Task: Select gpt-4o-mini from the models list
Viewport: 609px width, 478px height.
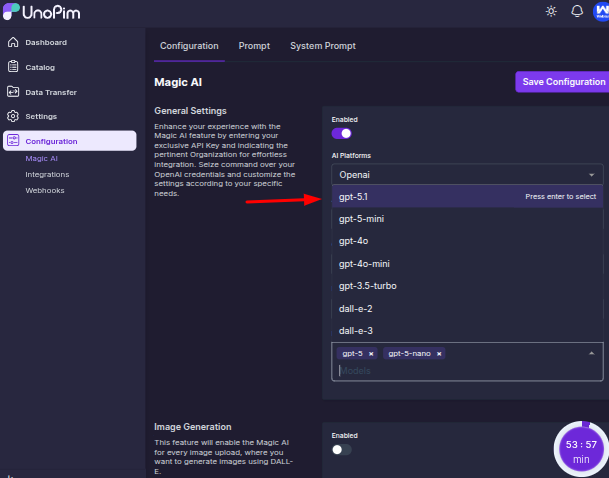Action: 467,264
